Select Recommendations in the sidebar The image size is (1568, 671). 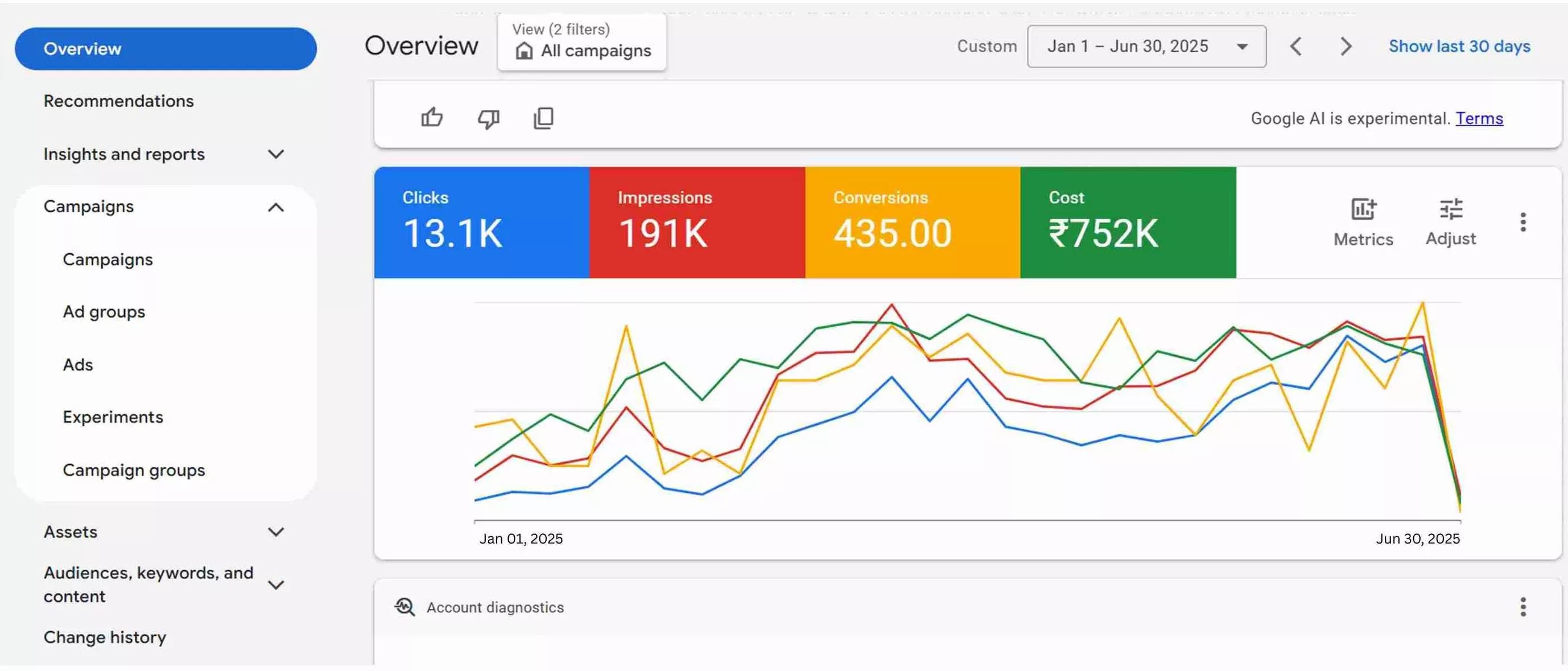119,101
